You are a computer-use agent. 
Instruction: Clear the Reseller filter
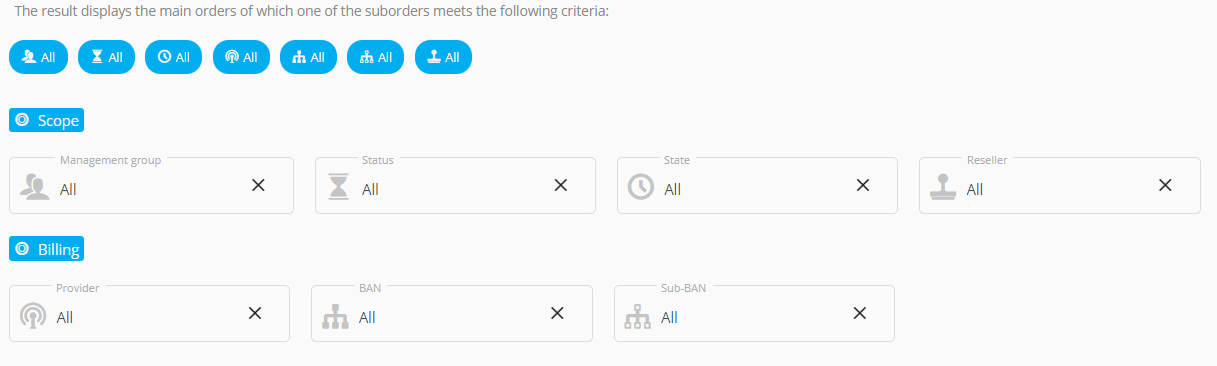click(x=1165, y=185)
